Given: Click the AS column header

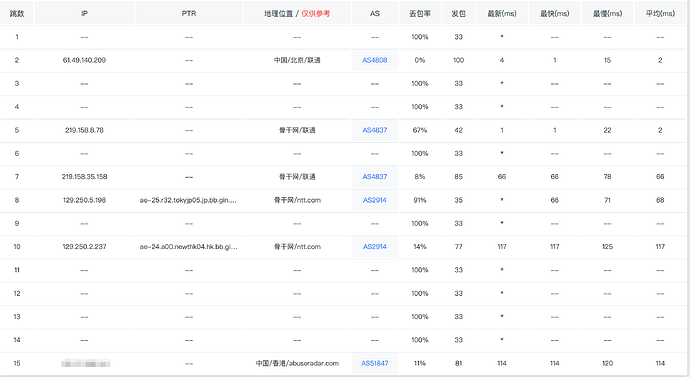Looking at the screenshot, I should click(x=374, y=14).
